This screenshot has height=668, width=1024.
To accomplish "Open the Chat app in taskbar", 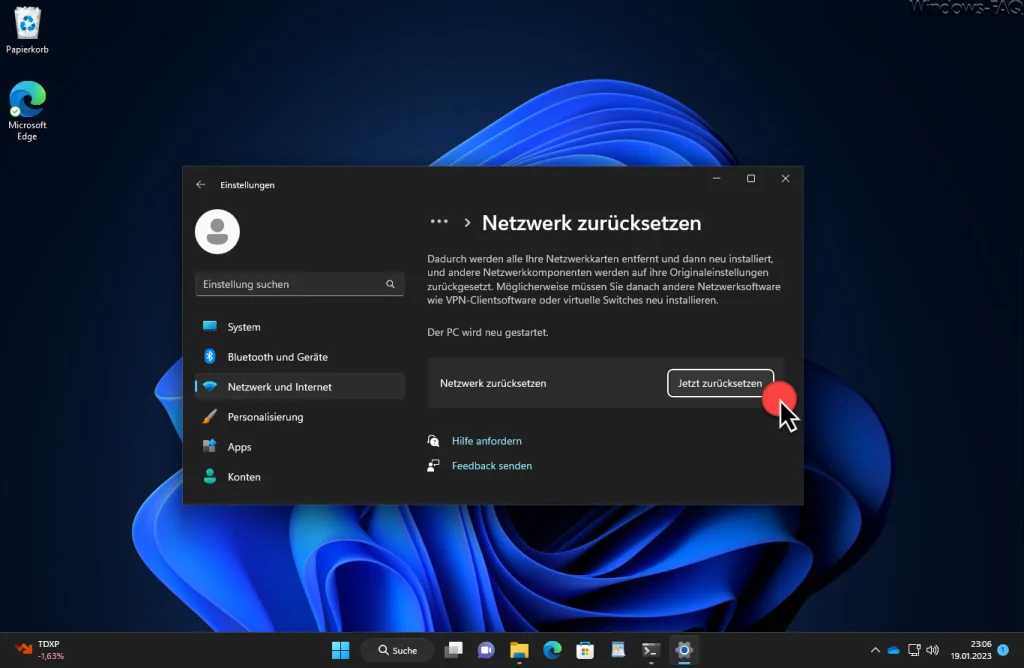I will [x=487, y=650].
